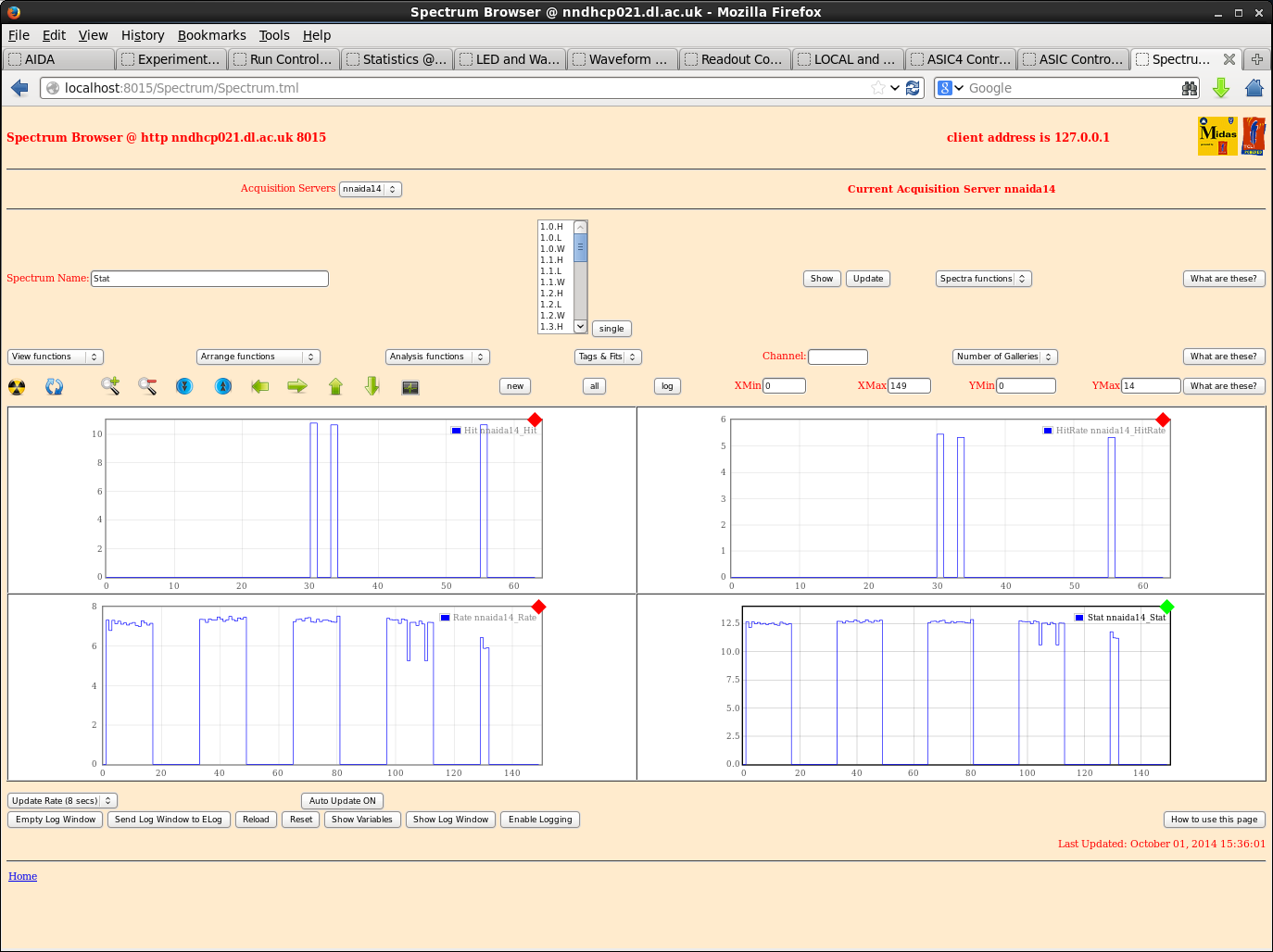
Task: Click the Midas logo icon
Action: point(1217,136)
